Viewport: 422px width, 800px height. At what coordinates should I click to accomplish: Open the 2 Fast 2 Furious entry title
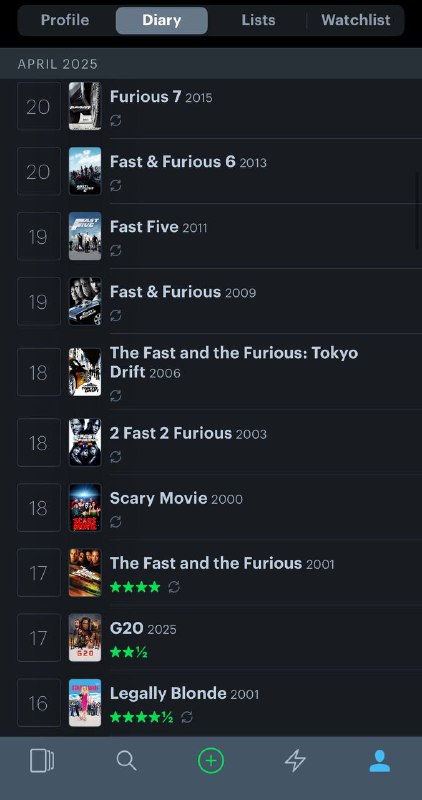171,433
